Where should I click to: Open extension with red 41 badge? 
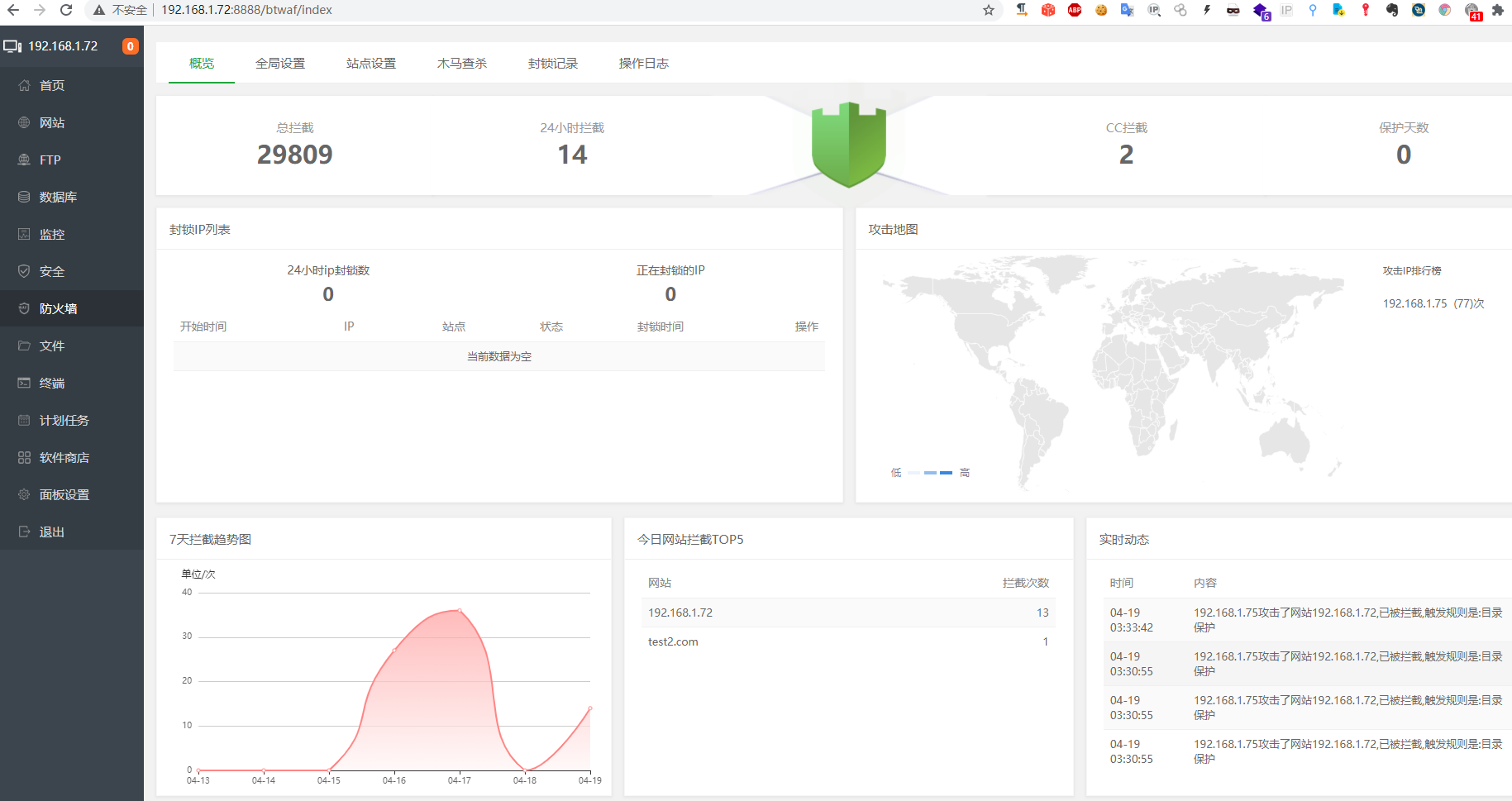(1472, 11)
